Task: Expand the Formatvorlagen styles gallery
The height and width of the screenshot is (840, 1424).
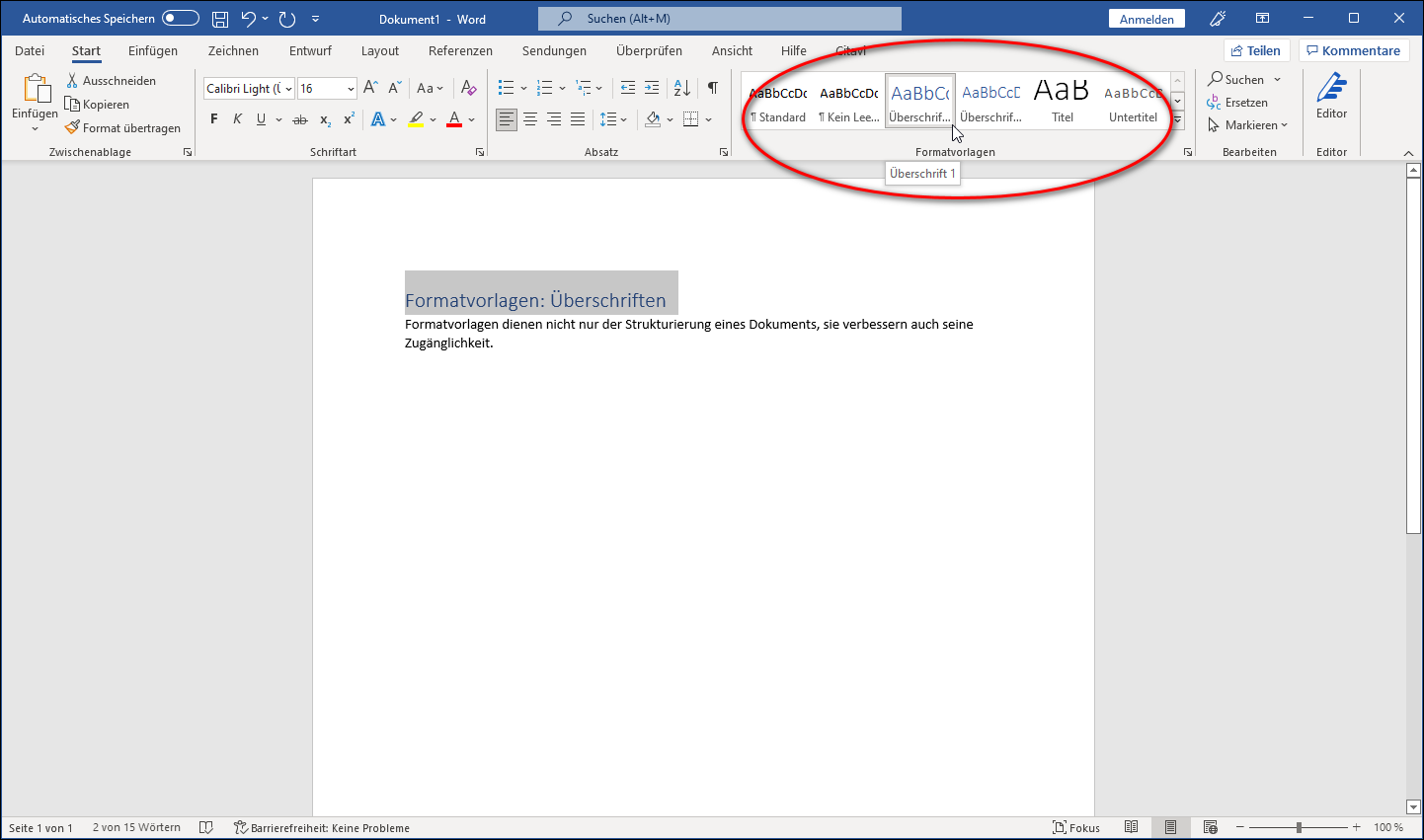Action: click(1177, 120)
